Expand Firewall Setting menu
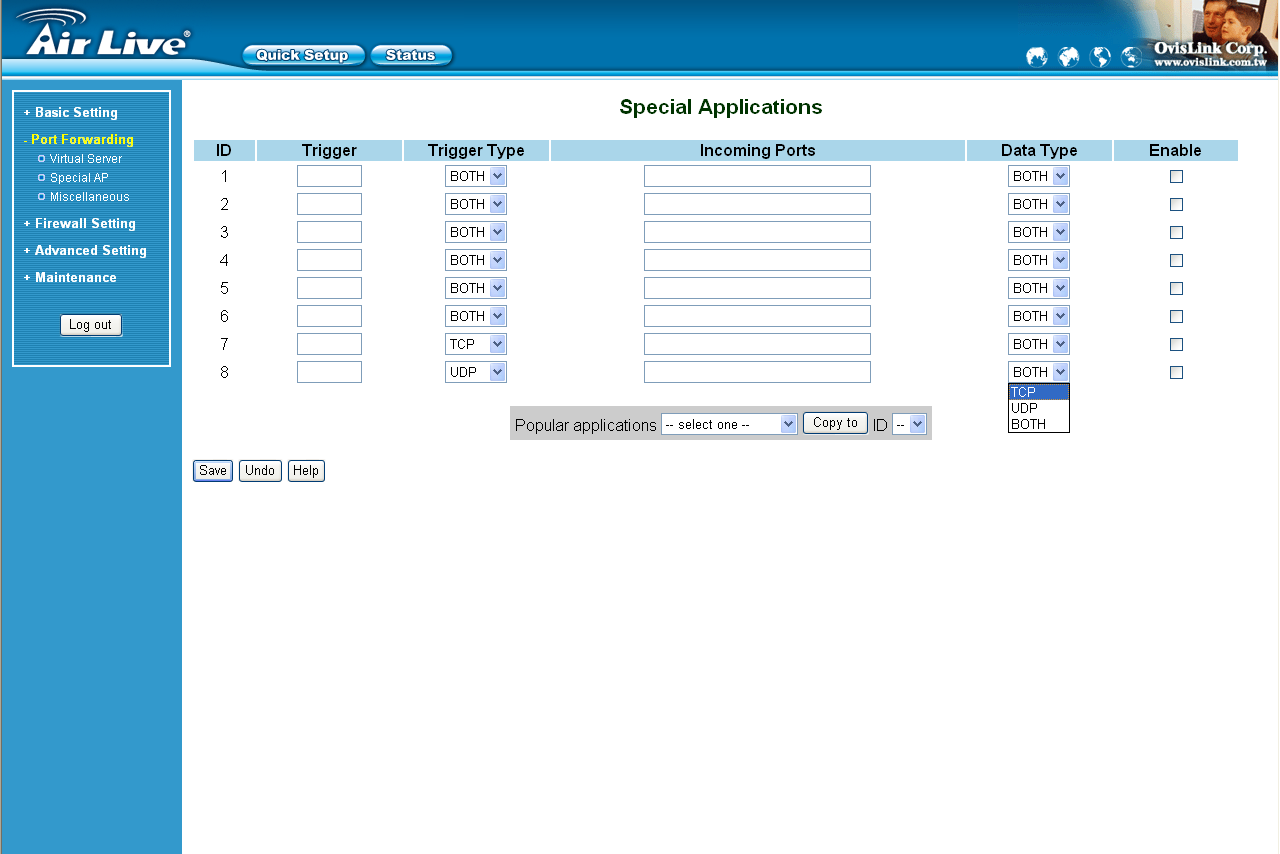Viewport: 1280px width, 854px height. coord(80,224)
